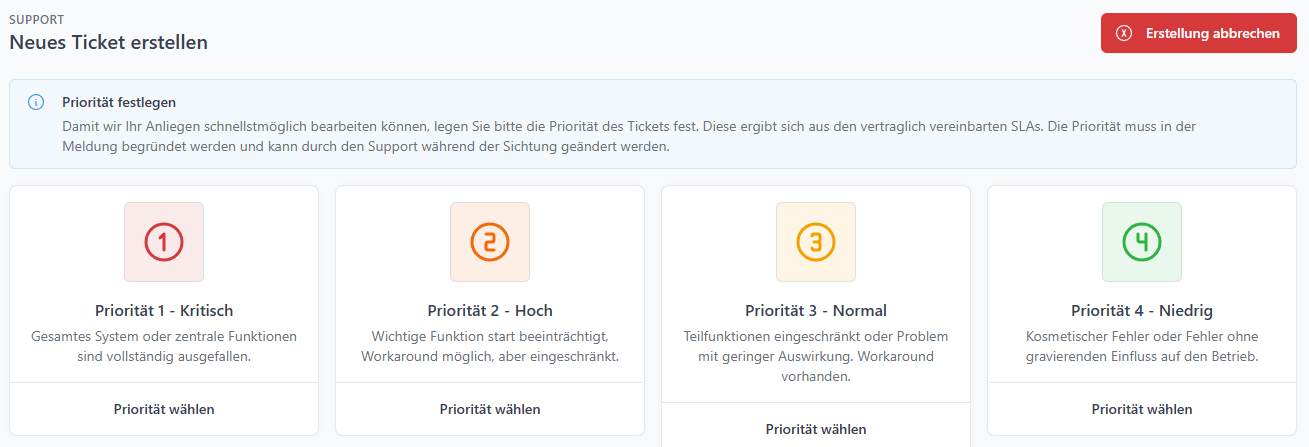Choose Priorität wählen under Priorität 3 - Normal

pos(816,429)
